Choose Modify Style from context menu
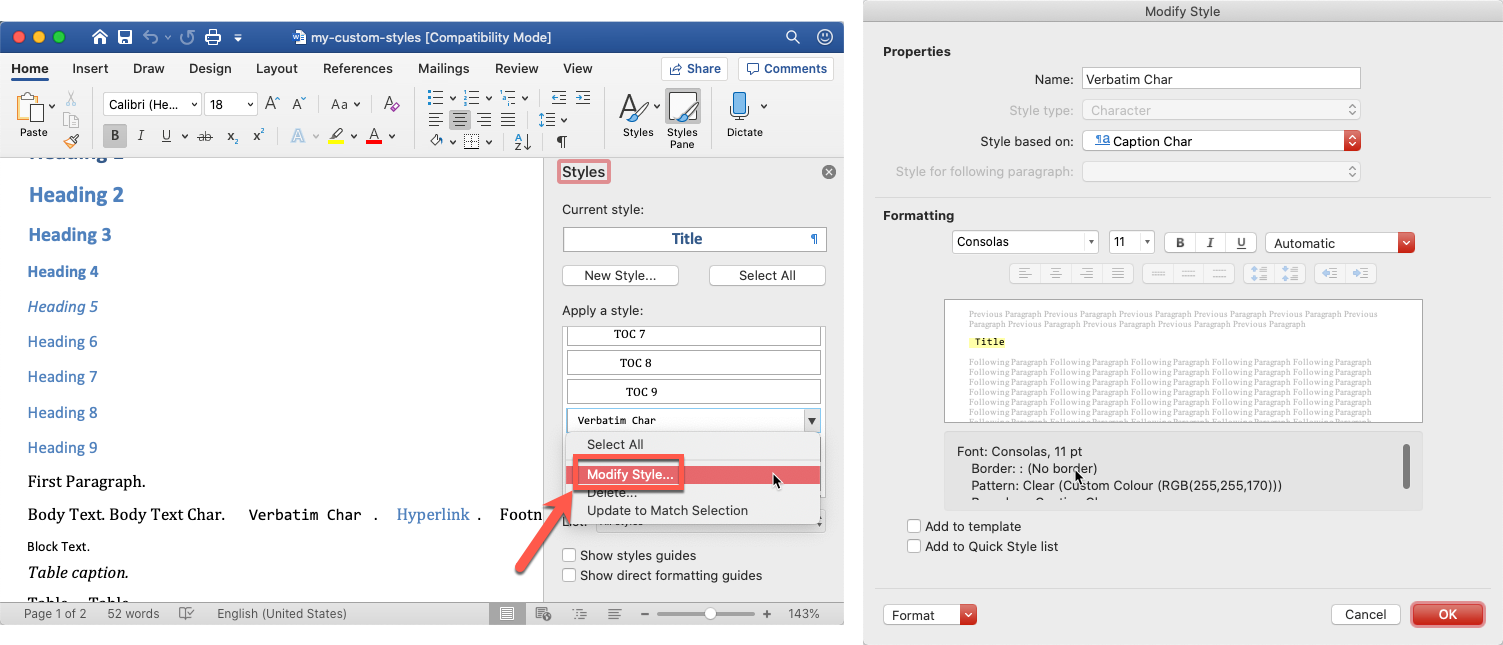Screen dimensions: 1503x645 click(x=630, y=475)
